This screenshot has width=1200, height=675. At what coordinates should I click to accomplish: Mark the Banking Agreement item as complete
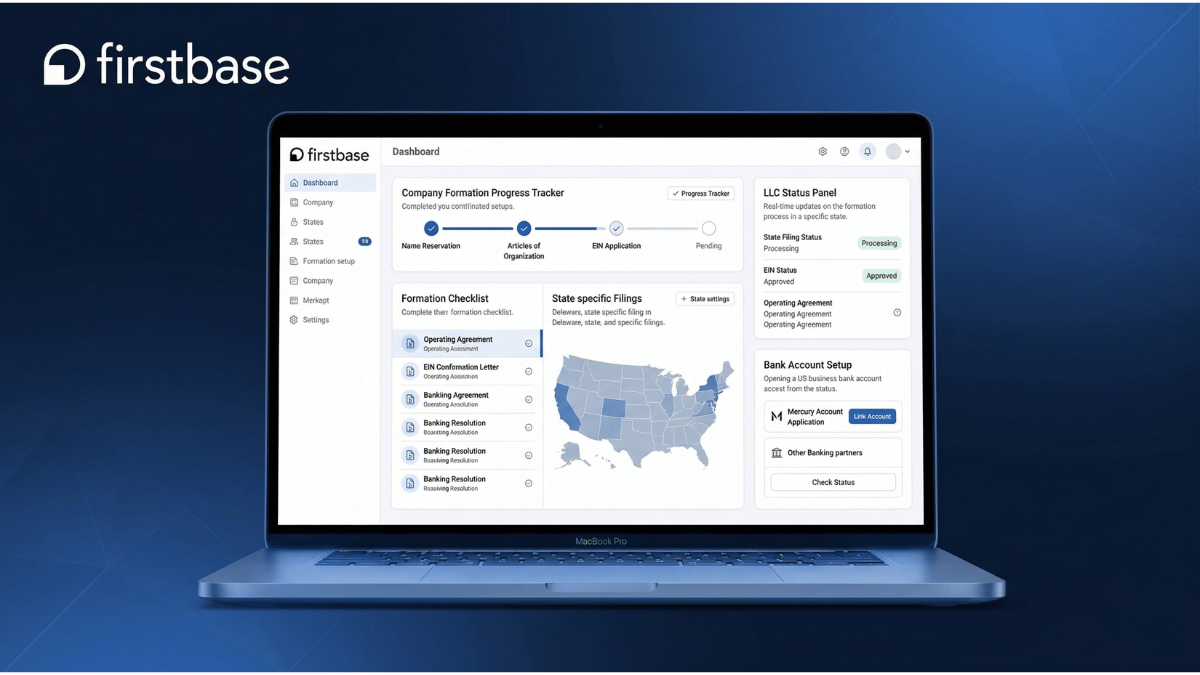(529, 400)
